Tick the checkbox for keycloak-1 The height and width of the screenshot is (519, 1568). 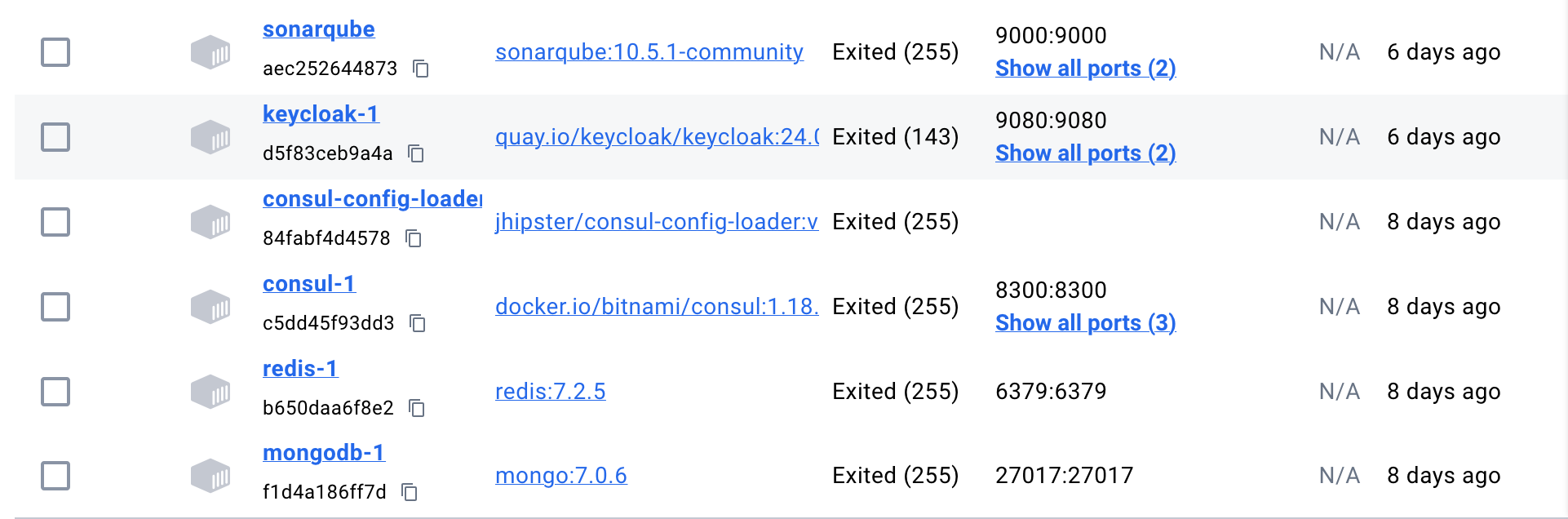[55, 137]
